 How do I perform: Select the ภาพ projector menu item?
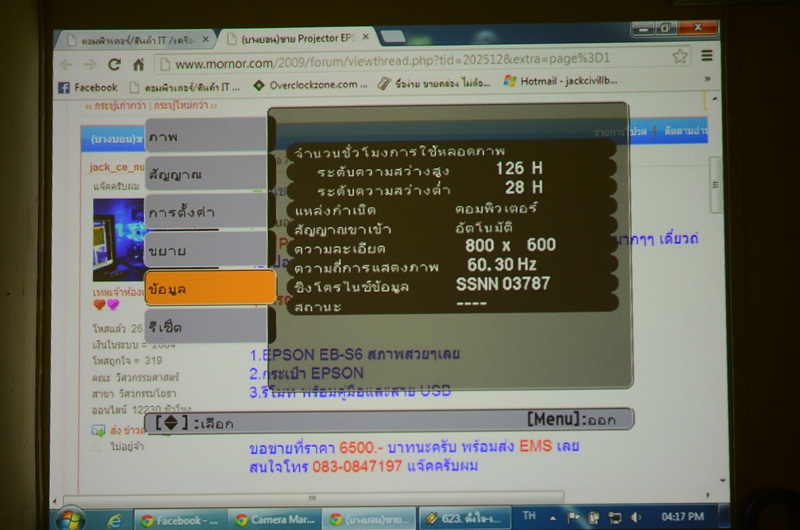click(x=206, y=136)
